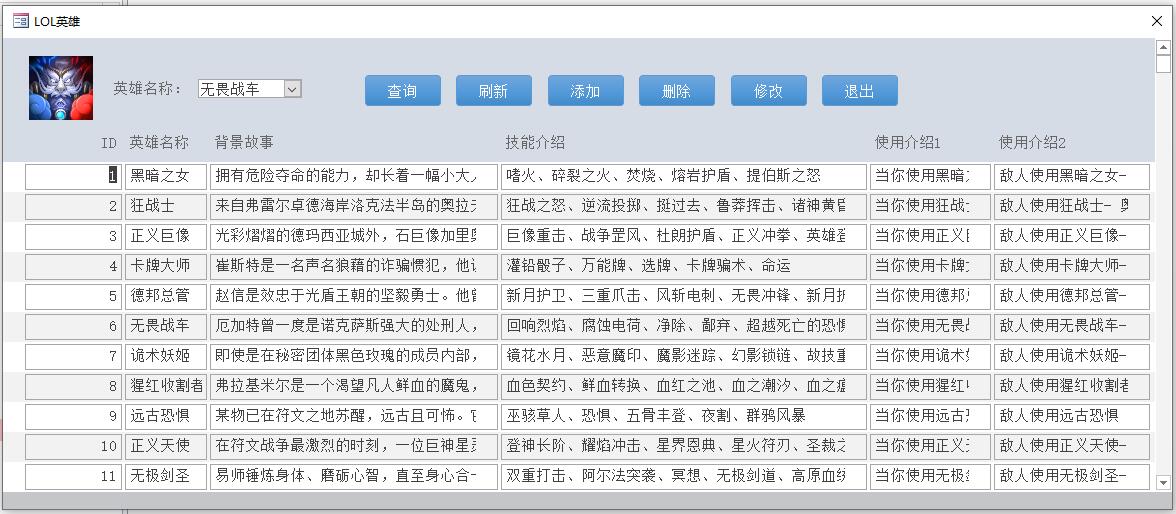This screenshot has height=514, width=1176.
Task: Click the 无极剑圣 hero name cell
Action: [x=166, y=476]
